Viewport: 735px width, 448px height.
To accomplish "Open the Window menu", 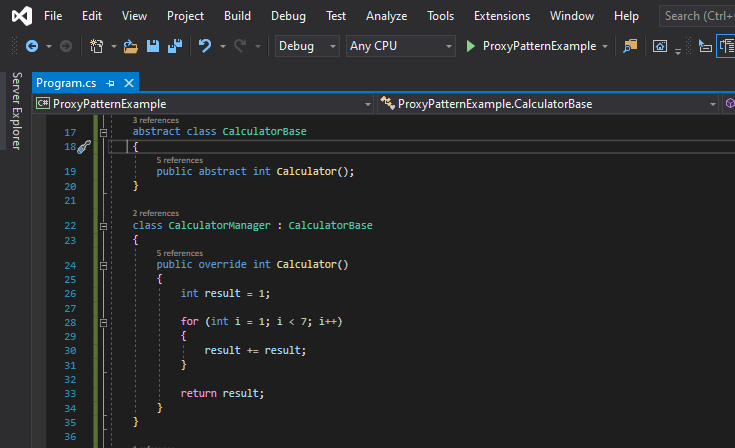I will tap(572, 16).
